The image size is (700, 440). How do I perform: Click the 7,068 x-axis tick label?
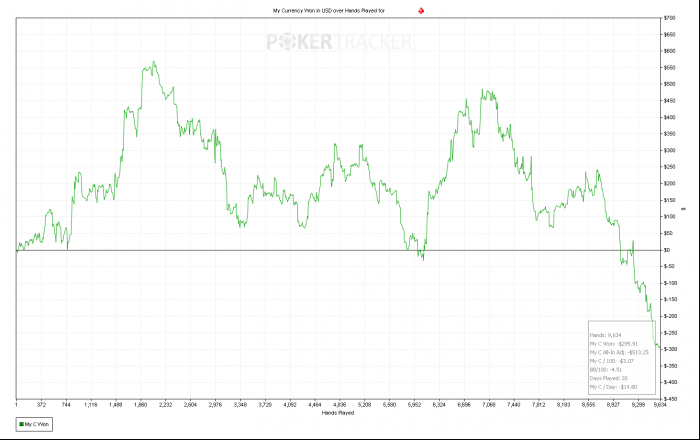(489, 405)
